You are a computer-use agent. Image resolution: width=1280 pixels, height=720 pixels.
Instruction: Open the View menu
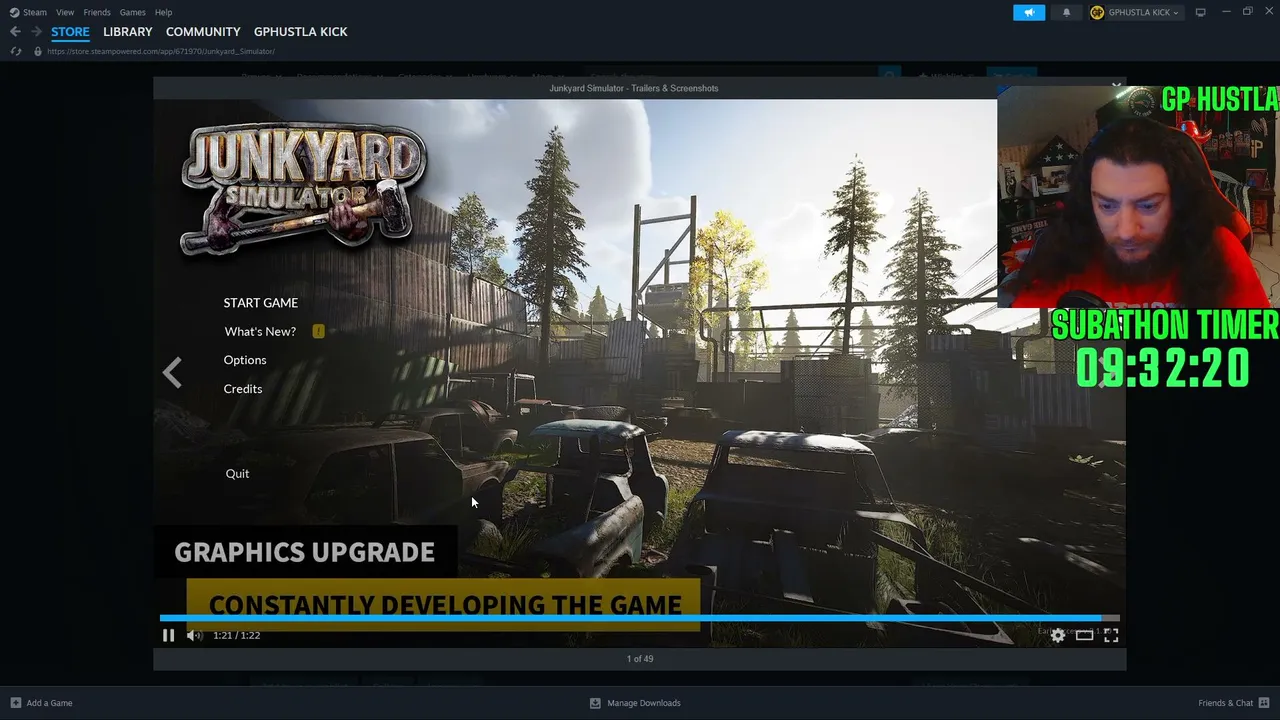pos(65,12)
